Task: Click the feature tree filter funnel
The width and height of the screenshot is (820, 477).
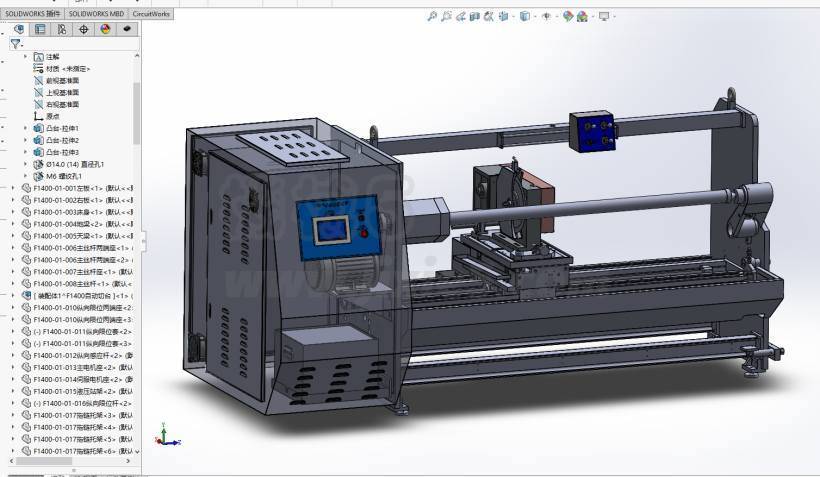Action: (x=15, y=44)
